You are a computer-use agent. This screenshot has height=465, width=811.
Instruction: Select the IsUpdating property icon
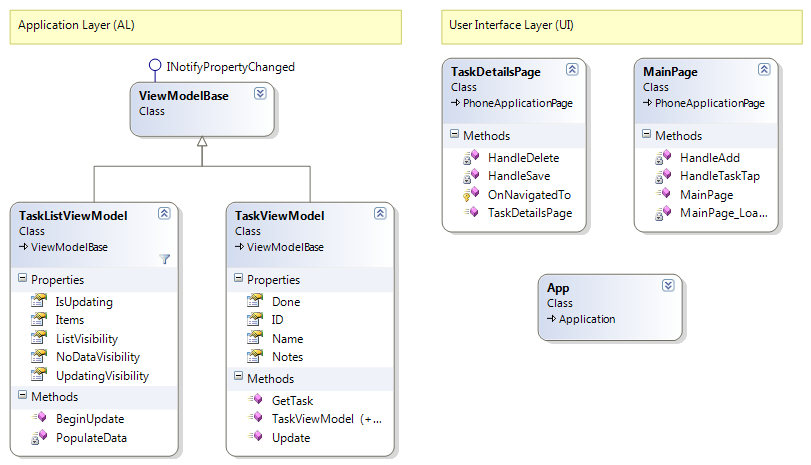click(39, 301)
